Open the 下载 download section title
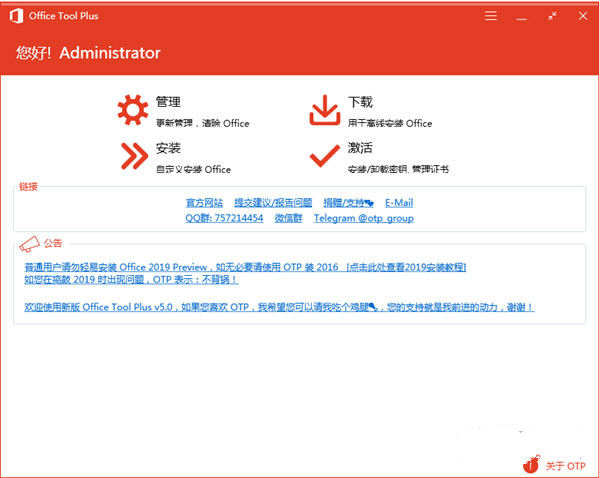This screenshot has width=600, height=478. (360, 102)
